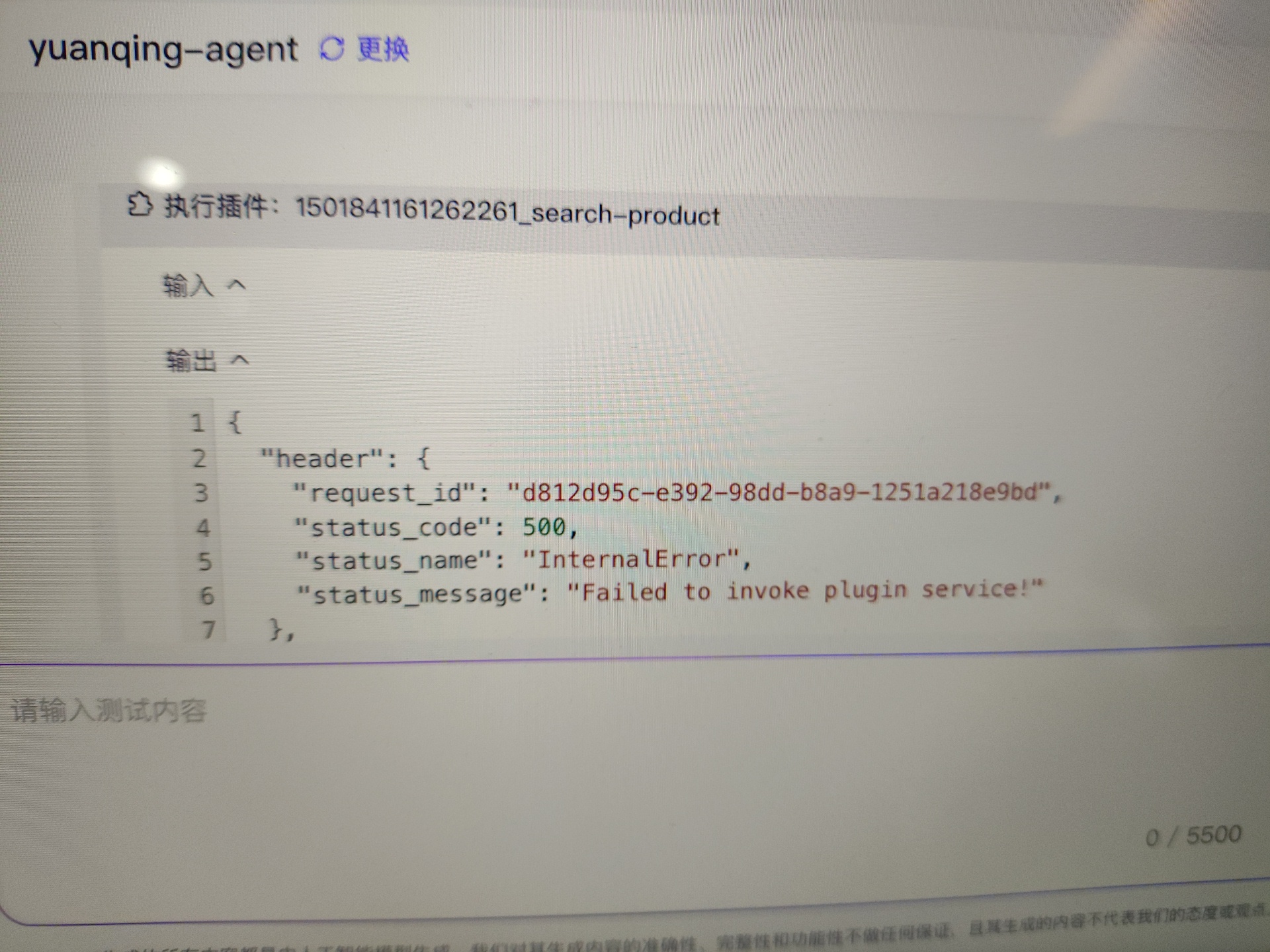Click the 0 / 5500 character counter
The width and height of the screenshot is (1270, 952).
point(1193,836)
